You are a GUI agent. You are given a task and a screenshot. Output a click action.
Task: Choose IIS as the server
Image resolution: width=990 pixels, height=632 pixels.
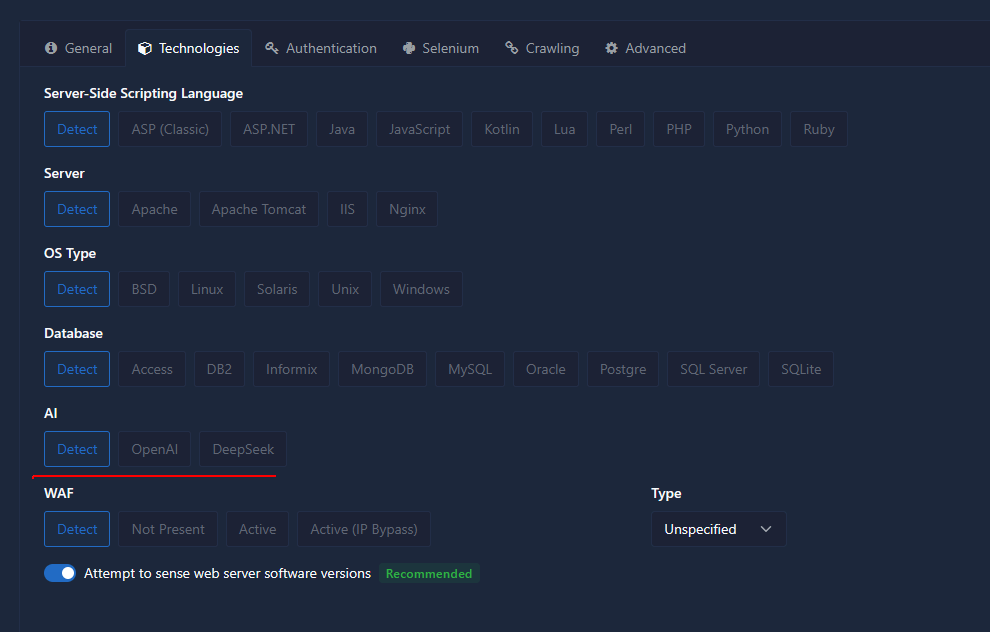[x=347, y=209]
